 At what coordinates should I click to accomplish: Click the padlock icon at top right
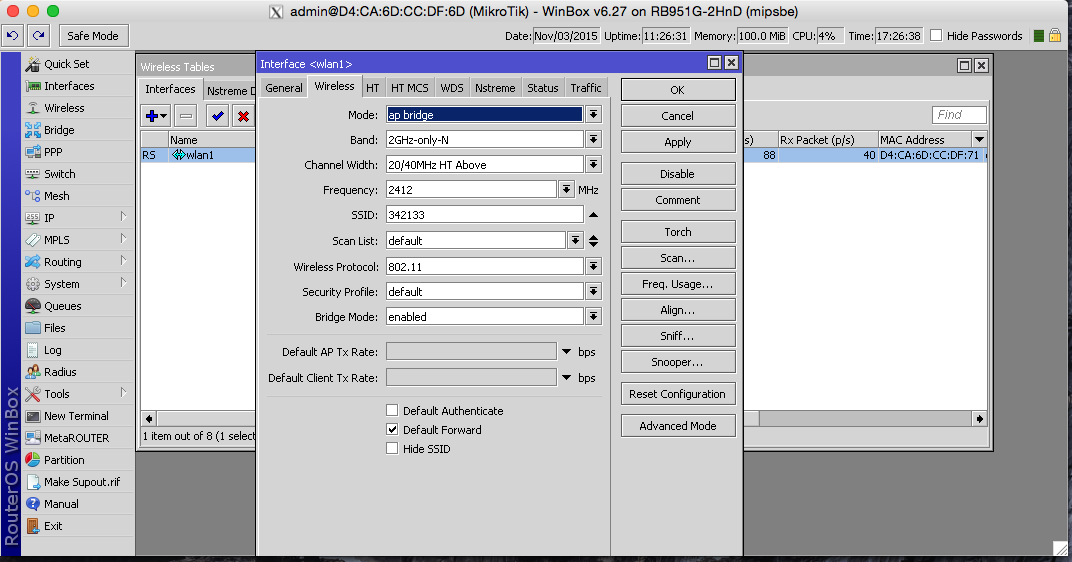coord(1055,36)
